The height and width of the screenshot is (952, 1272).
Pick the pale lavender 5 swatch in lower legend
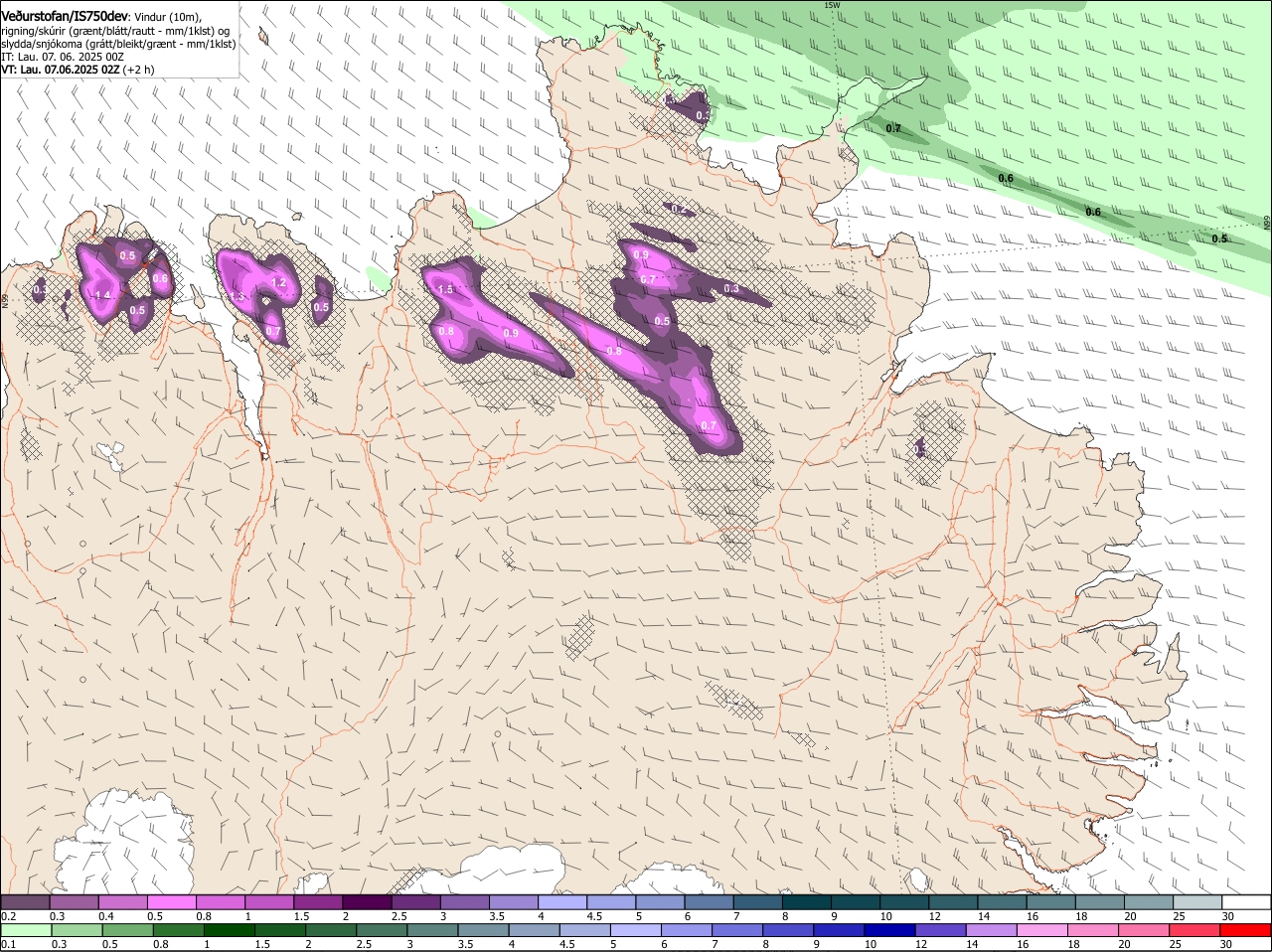click(x=634, y=930)
